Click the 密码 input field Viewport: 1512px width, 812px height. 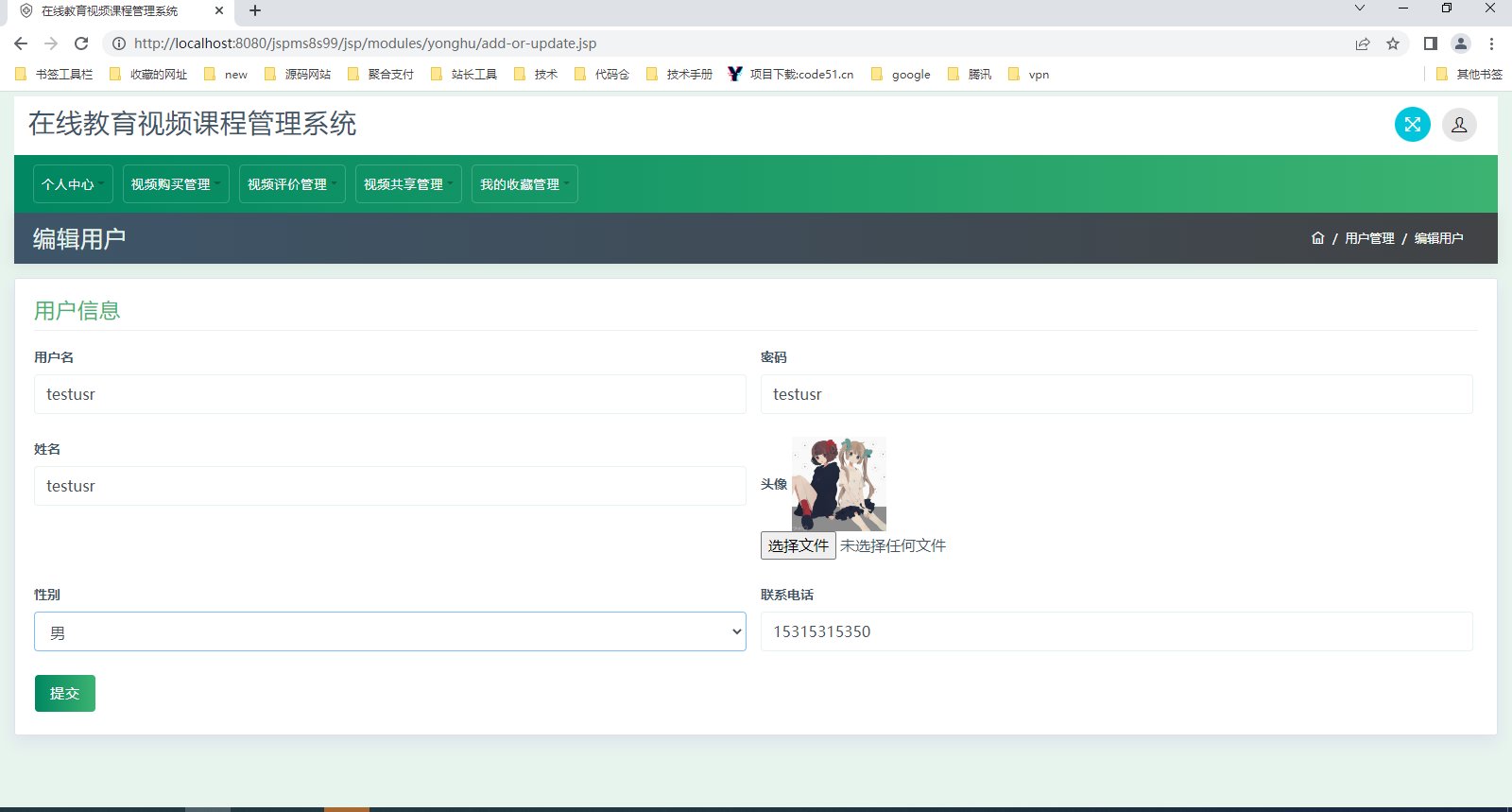click(x=1116, y=394)
